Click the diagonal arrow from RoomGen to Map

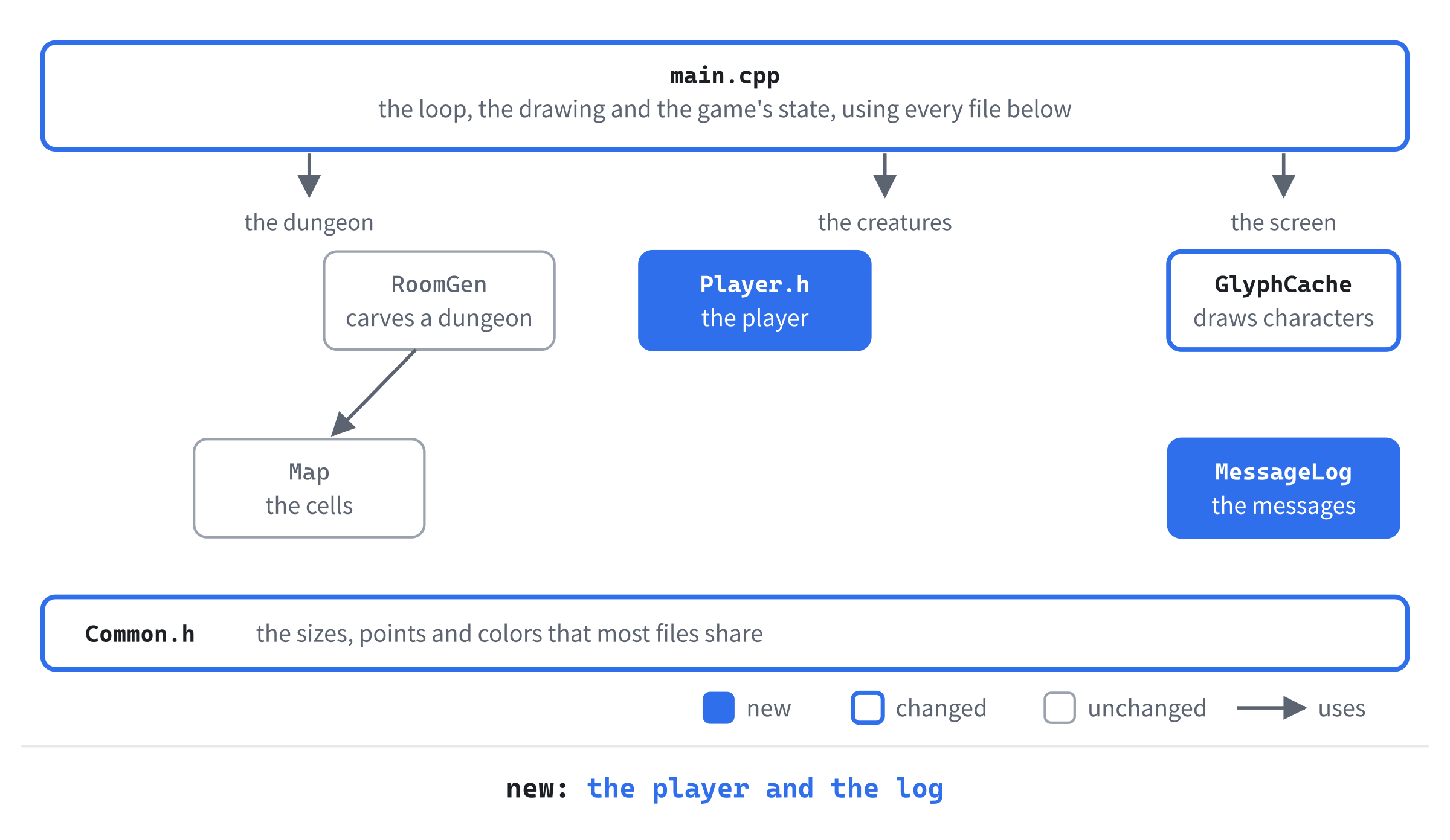(x=374, y=393)
